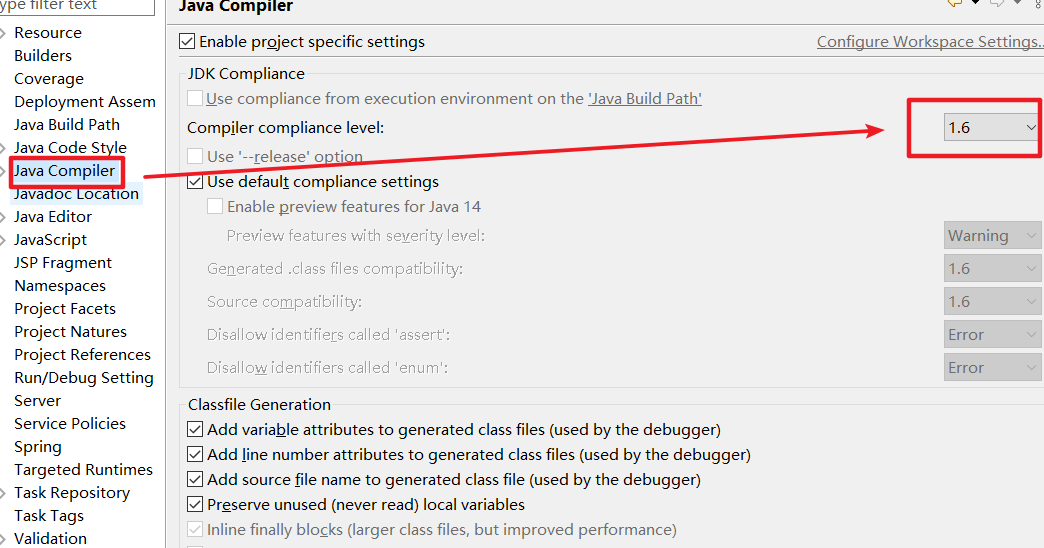Viewport: 1044px width, 548px height.
Task: Select Run/Debug Settings in the tree
Action: [x=84, y=378]
